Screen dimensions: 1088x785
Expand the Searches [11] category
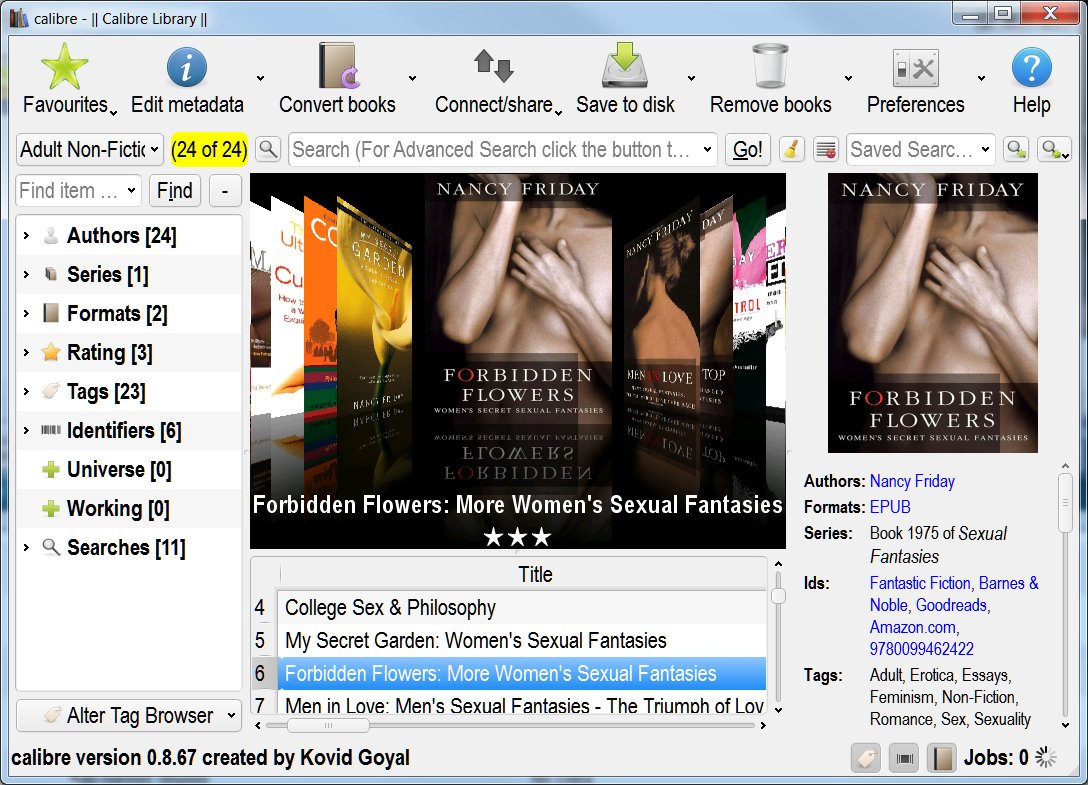coord(26,548)
